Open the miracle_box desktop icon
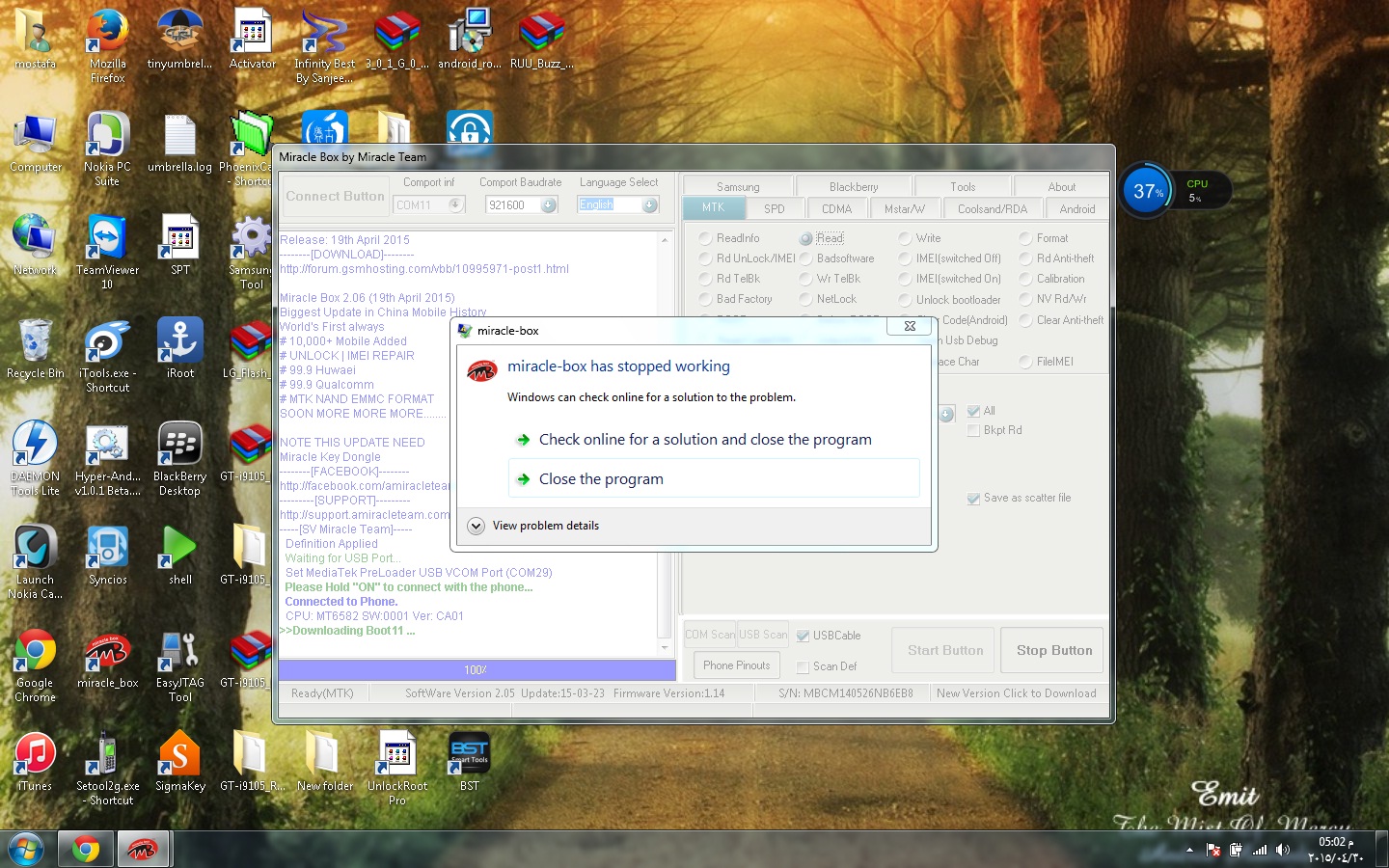The width and height of the screenshot is (1389, 868). [107, 658]
